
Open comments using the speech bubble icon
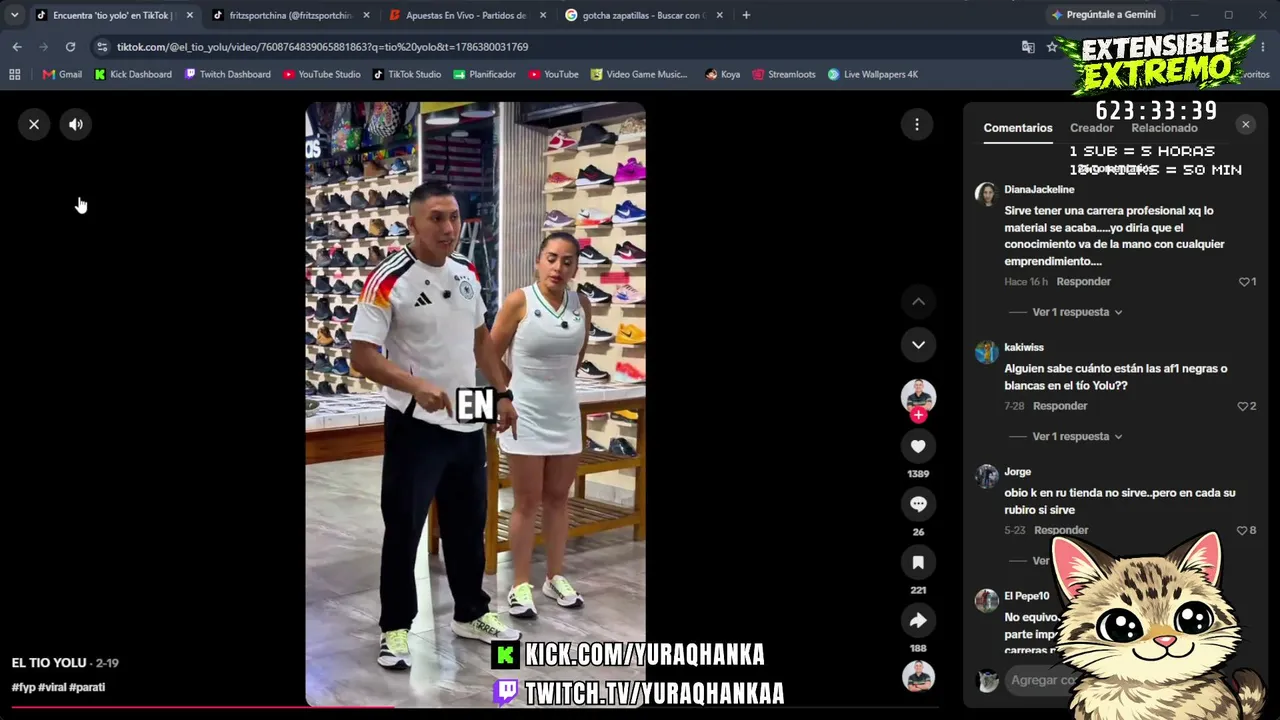coord(918,504)
